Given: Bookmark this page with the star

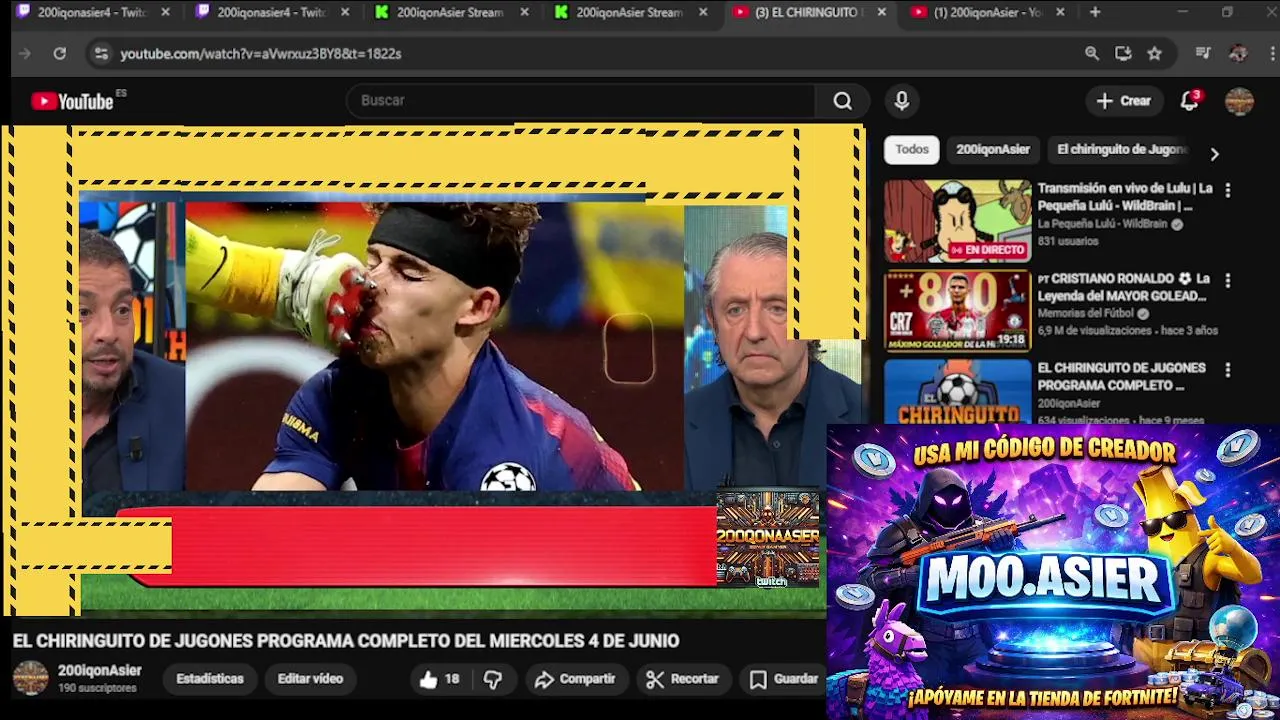Looking at the screenshot, I should [1155, 54].
